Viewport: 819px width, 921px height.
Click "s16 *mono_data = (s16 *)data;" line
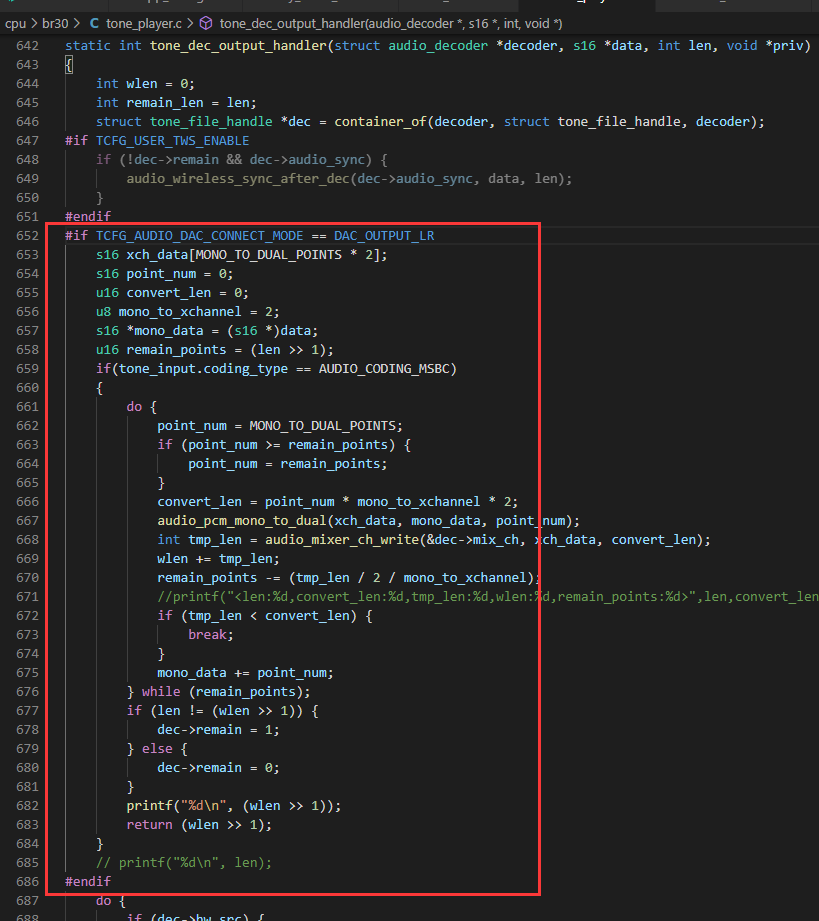click(x=207, y=331)
